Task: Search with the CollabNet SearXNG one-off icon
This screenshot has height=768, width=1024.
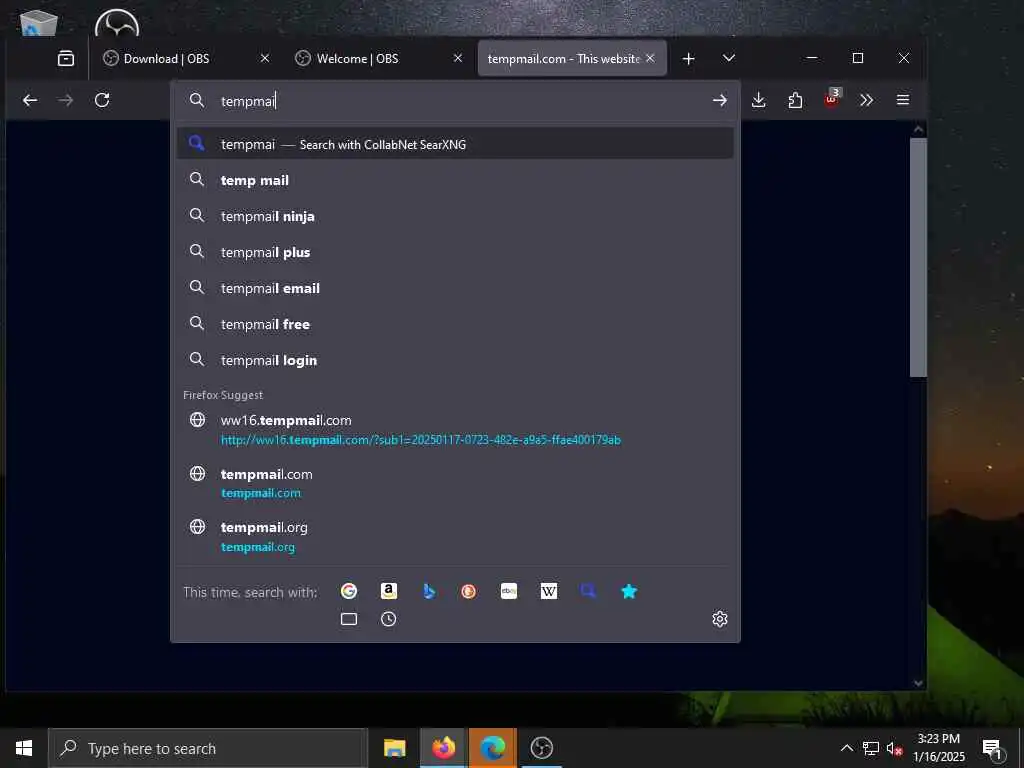Action: (x=588, y=592)
